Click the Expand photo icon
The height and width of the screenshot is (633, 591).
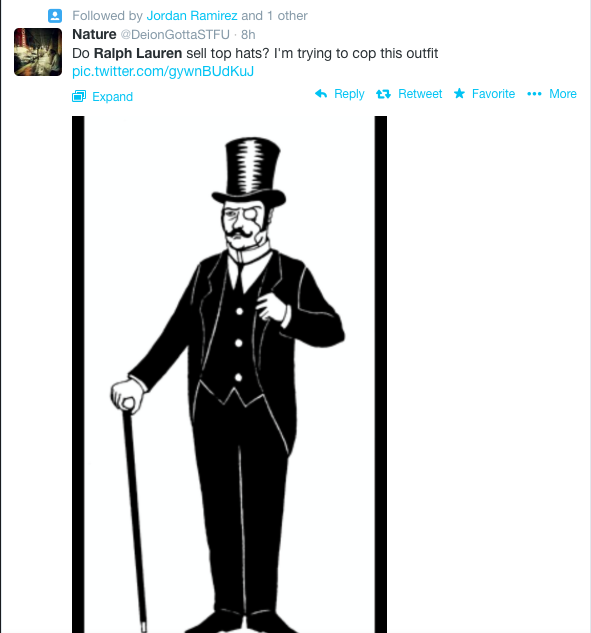click(79, 96)
